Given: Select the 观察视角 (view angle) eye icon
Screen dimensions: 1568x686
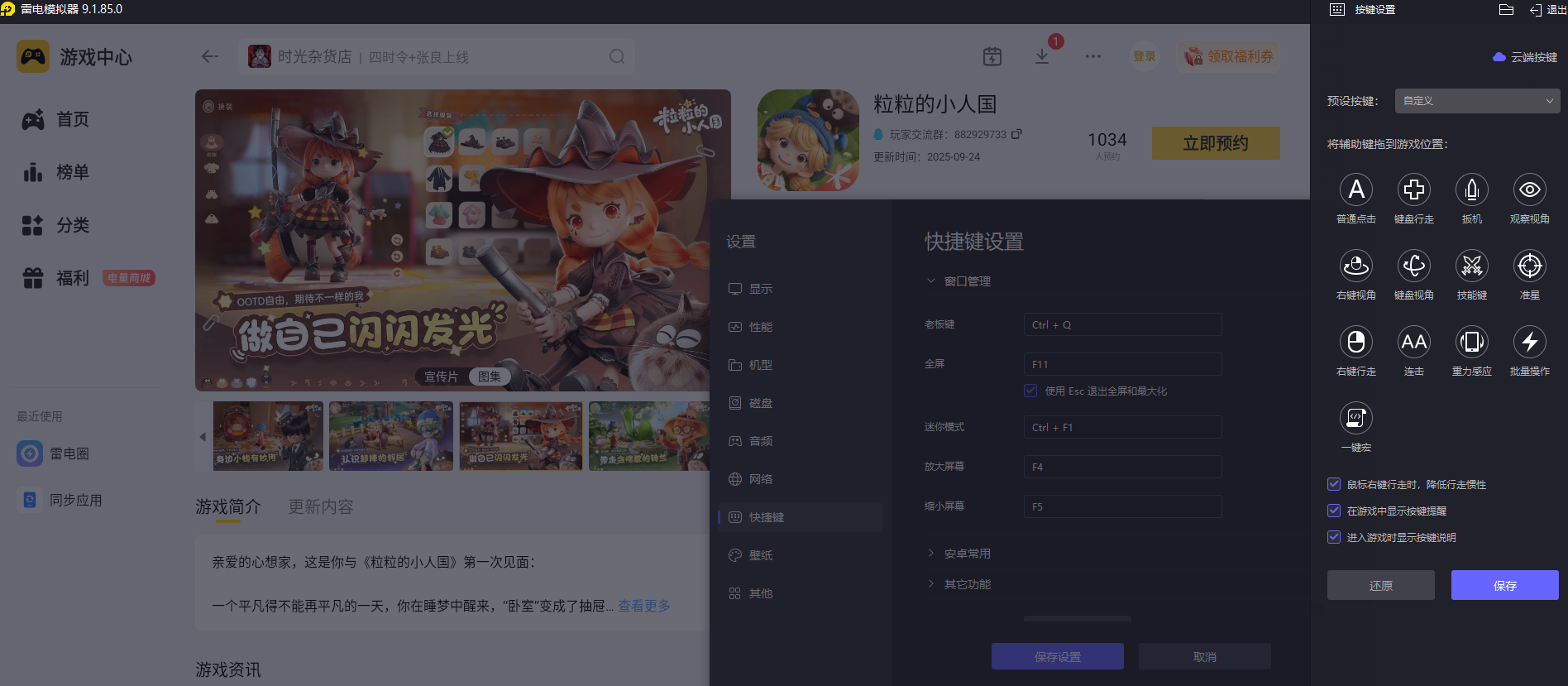Looking at the screenshot, I should click(x=1530, y=189).
